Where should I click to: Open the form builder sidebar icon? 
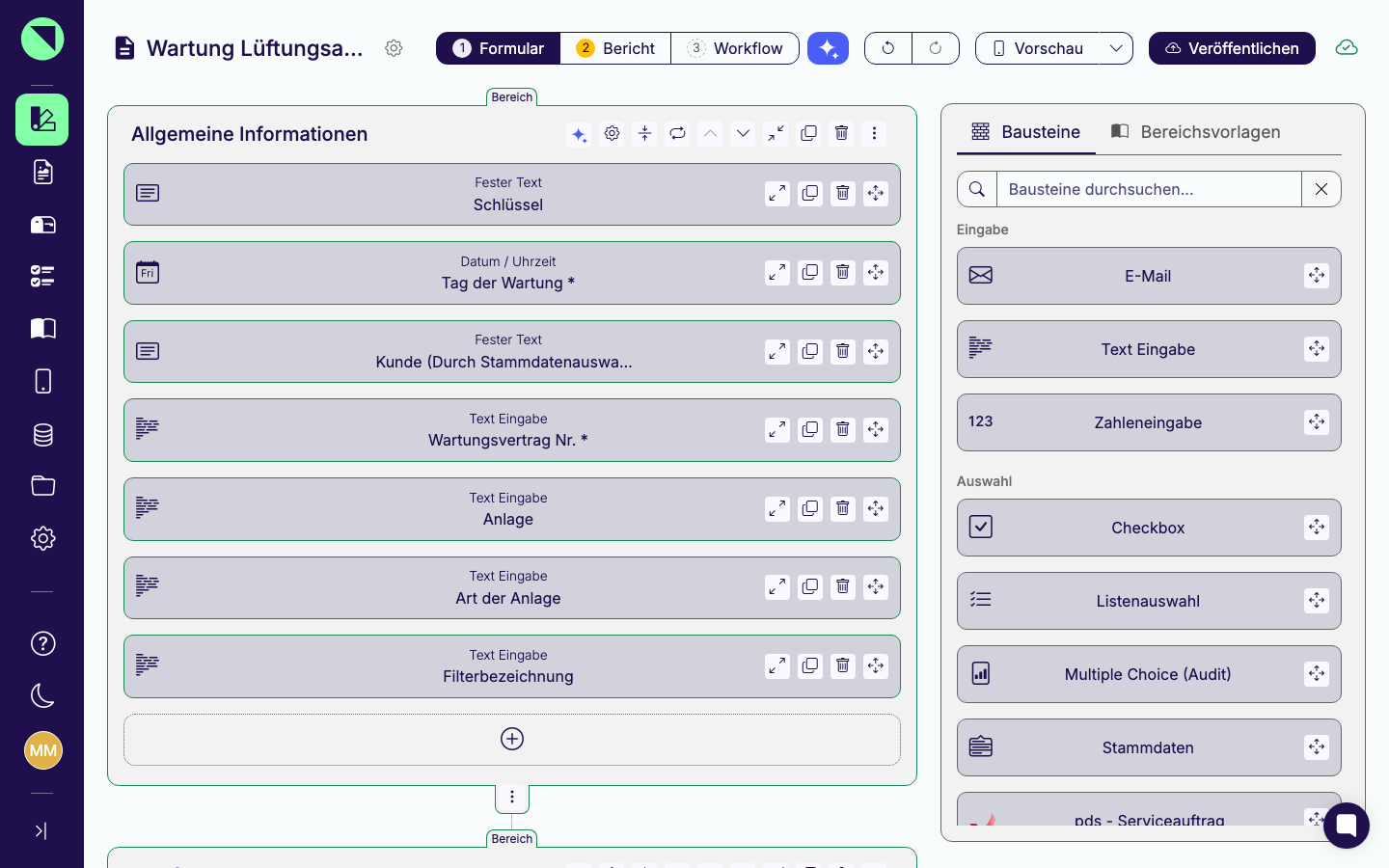coord(41,120)
